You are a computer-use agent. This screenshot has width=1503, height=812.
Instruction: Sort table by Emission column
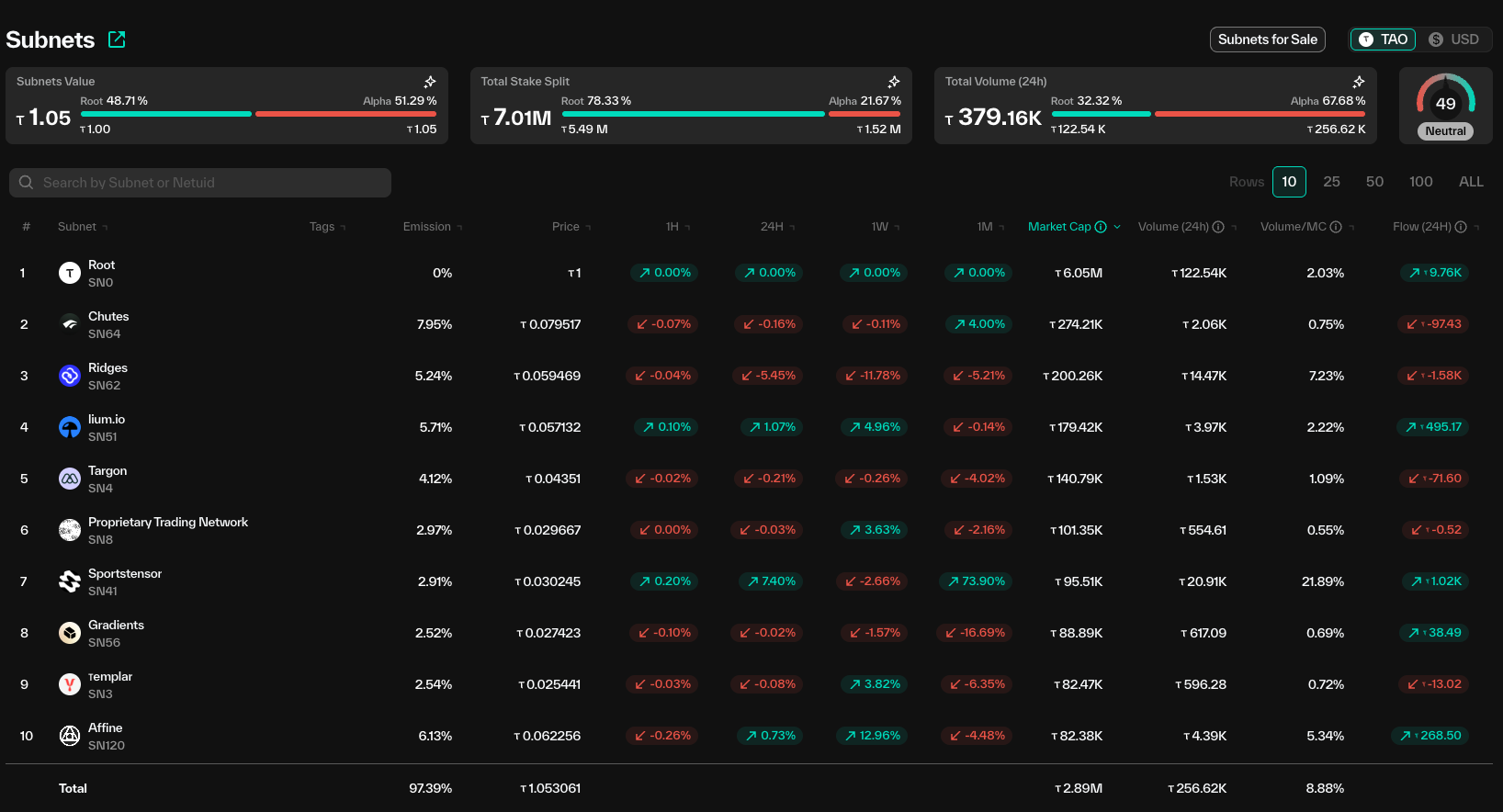tap(427, 227)
